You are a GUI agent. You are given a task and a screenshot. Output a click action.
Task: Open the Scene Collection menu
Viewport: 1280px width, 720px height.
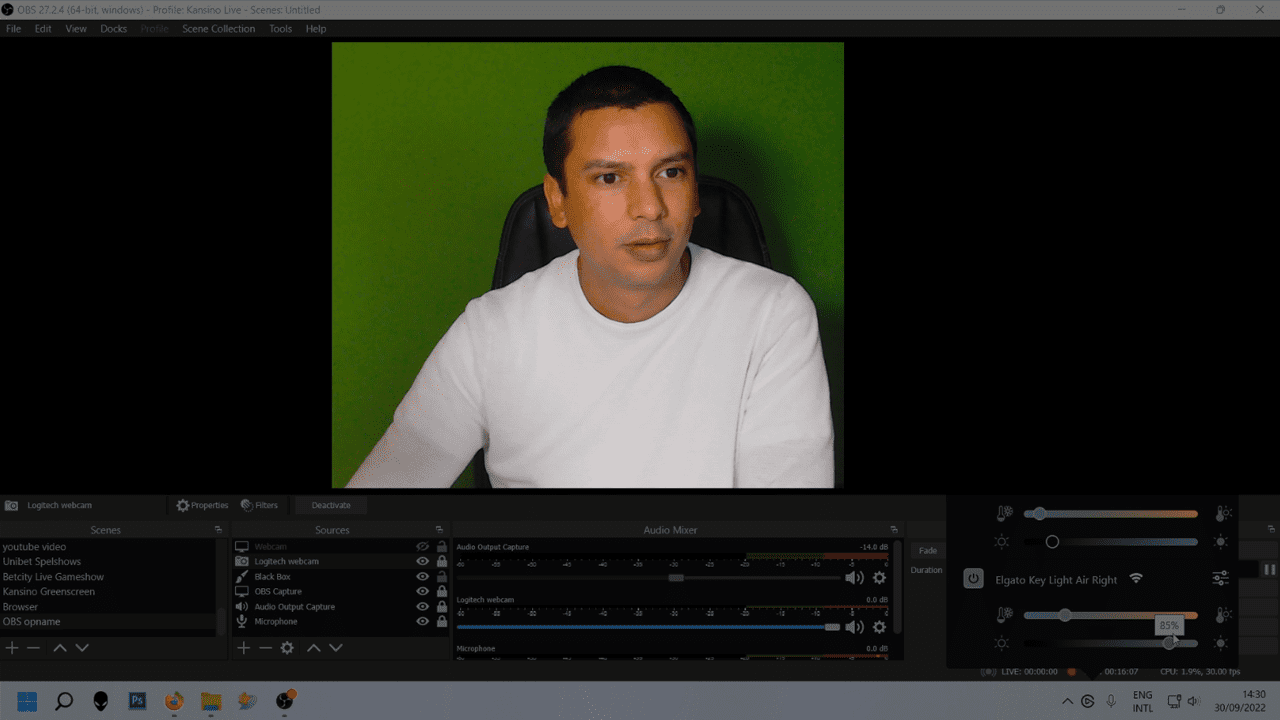coord(218,29)
